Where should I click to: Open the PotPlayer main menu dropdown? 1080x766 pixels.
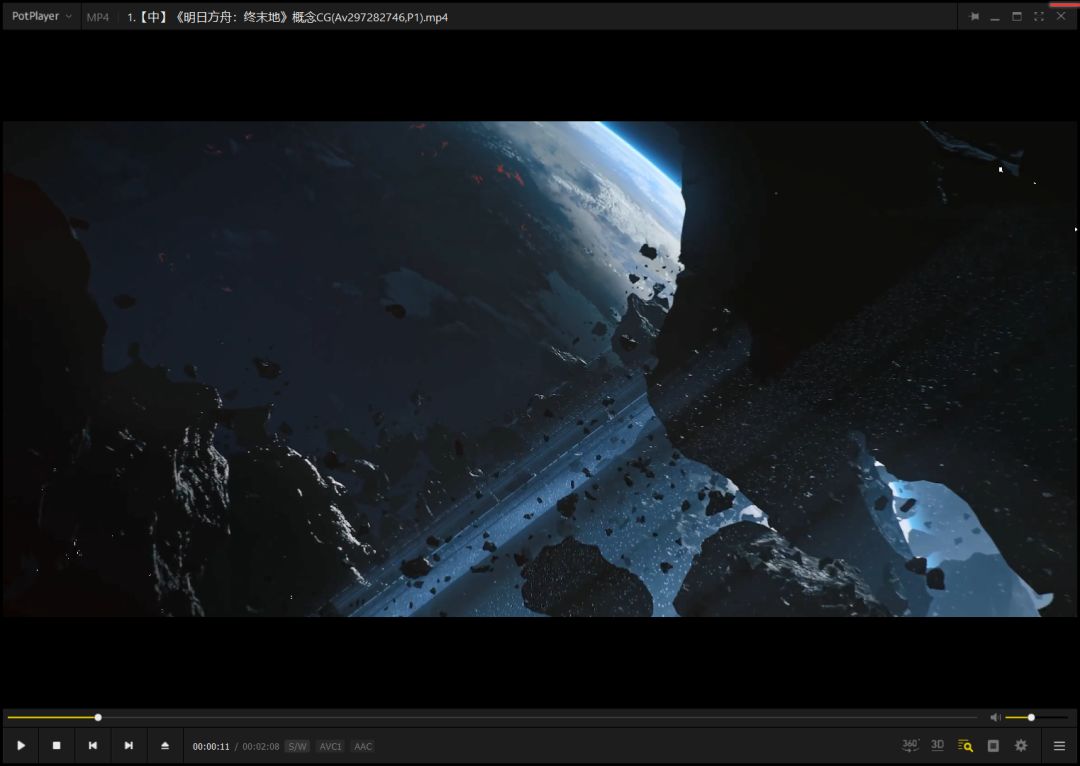(x=41, y=16)
